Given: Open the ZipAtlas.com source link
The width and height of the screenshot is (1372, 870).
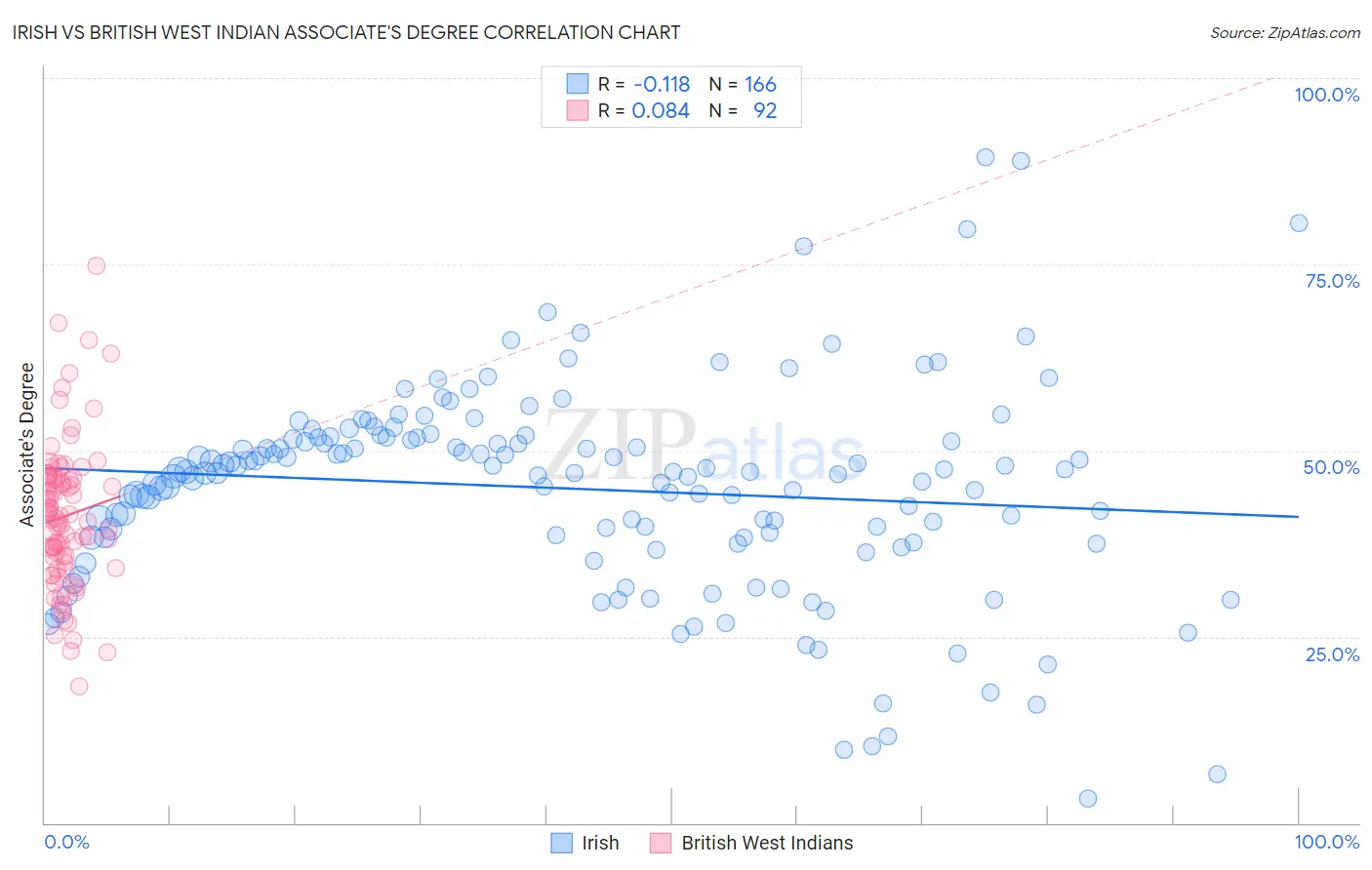Looking at the screenshot, I should click(1285, 32).
